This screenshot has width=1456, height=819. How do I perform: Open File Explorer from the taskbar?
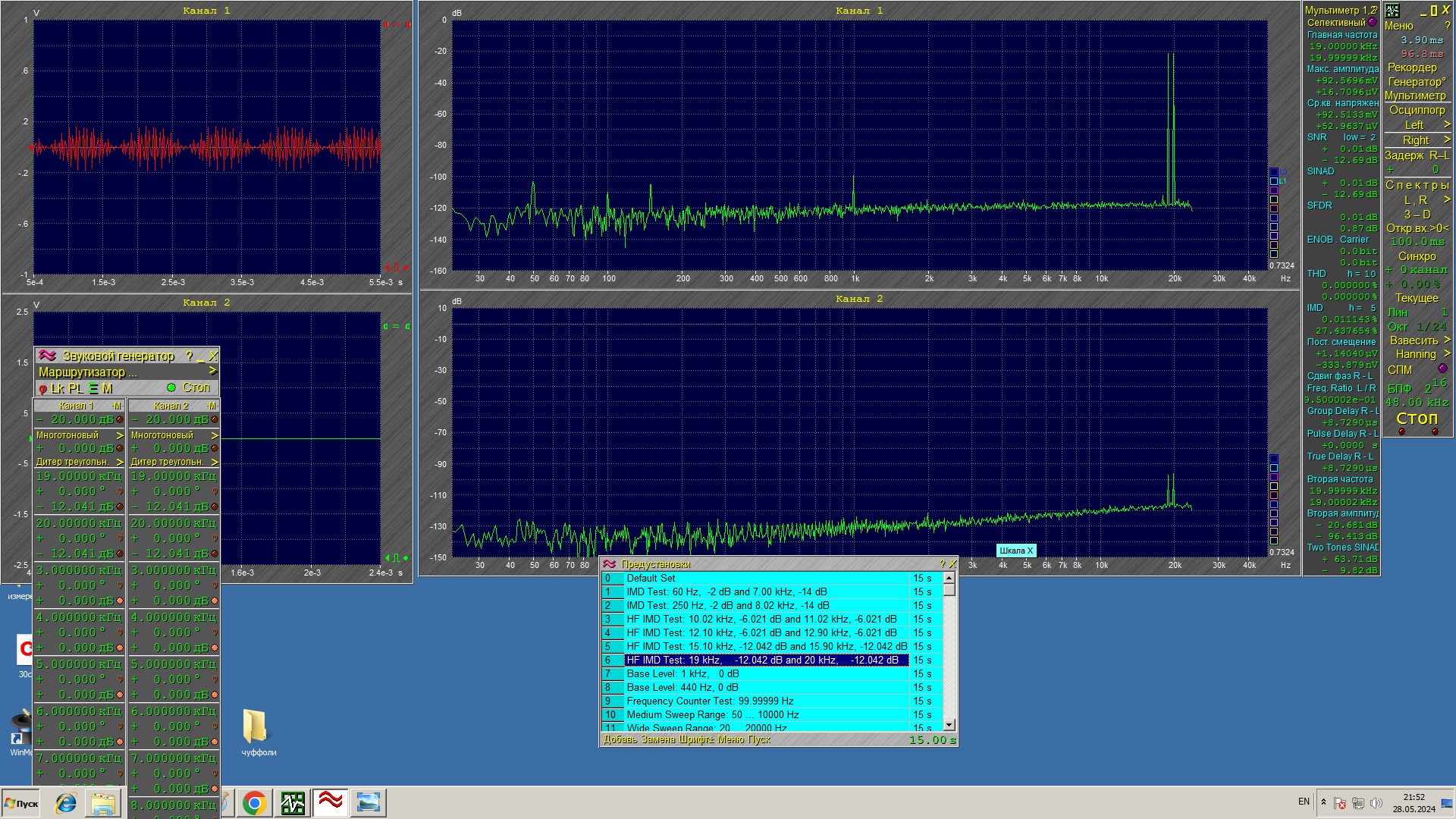(x=103, y=802)
